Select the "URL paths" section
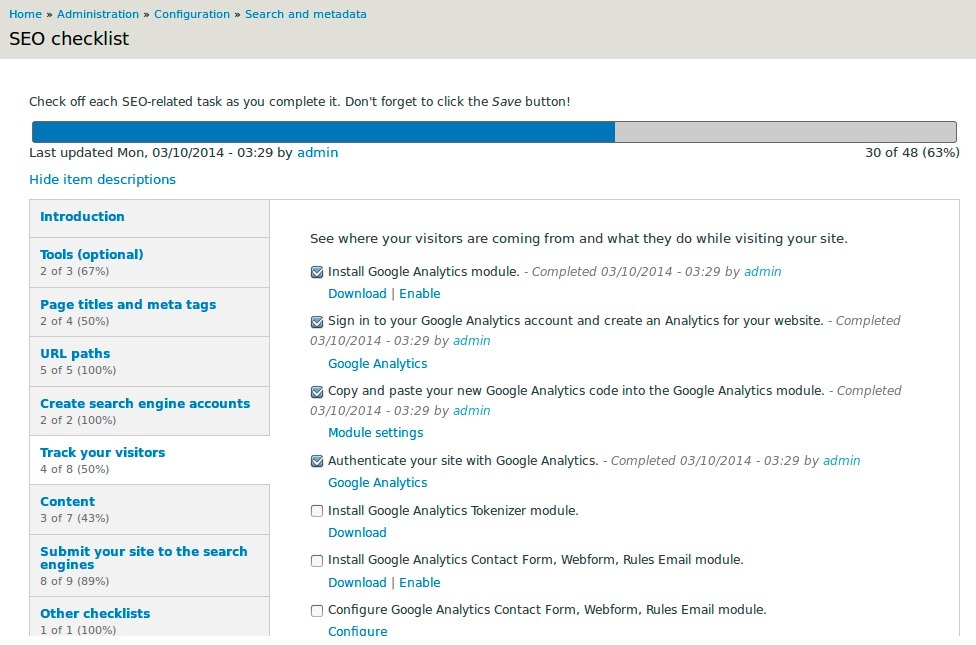Viewport: 976px width, 645px height. click(x=75, y=353)
